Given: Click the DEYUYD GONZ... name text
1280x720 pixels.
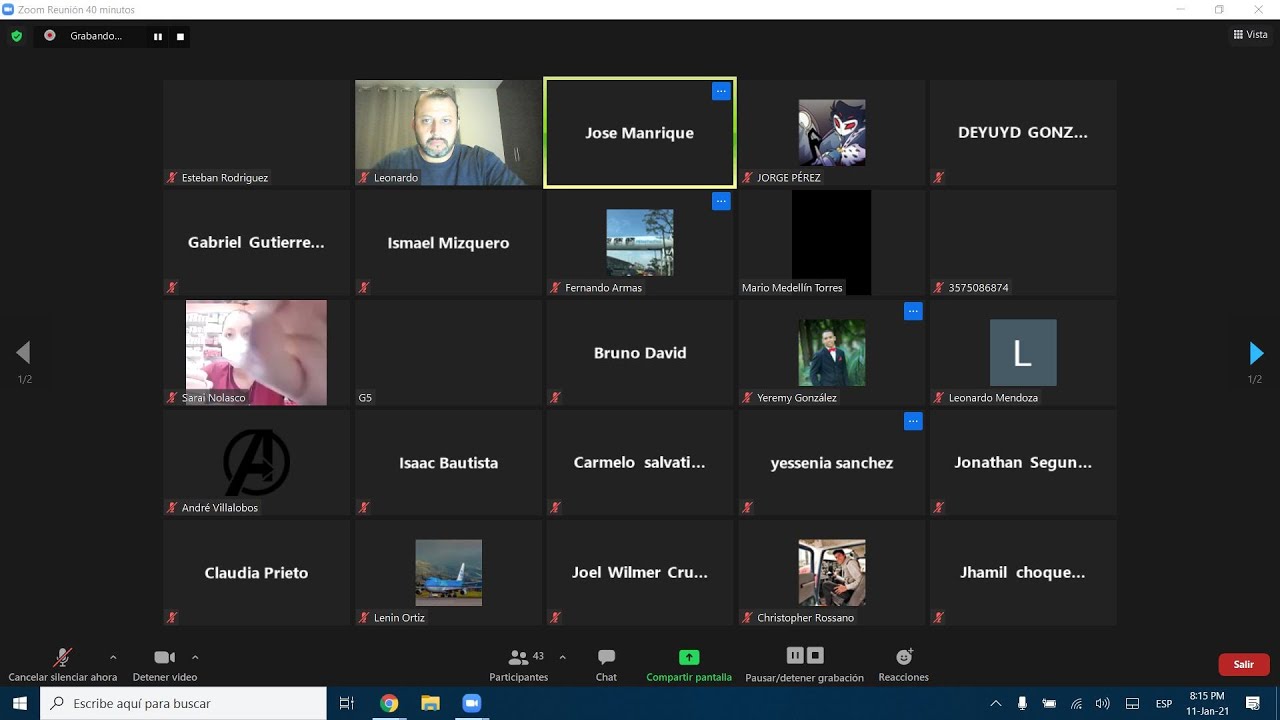Looking at the screenshot, I should tap(1023, 132).
